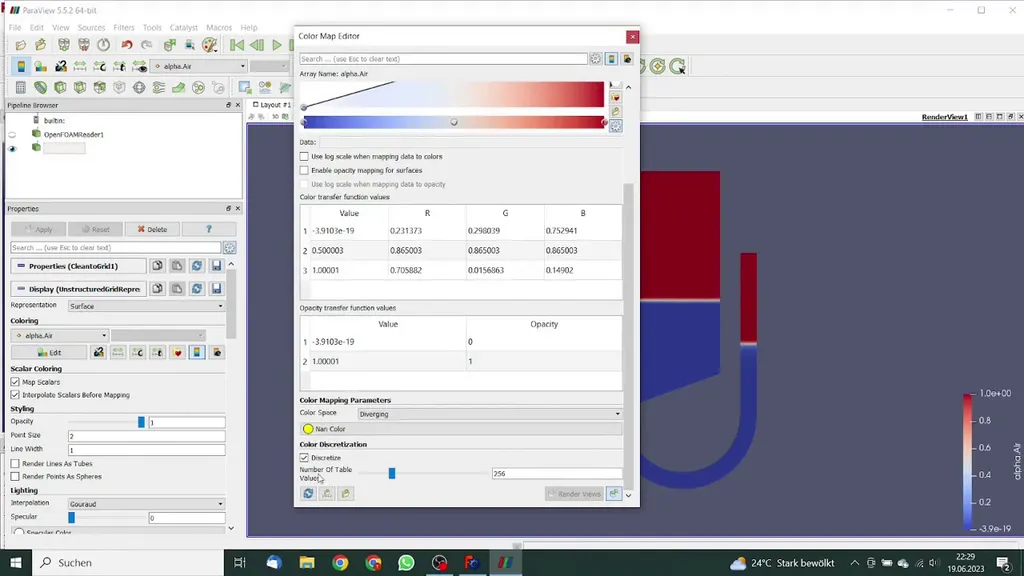Screen dimensions: 1024x576
Task: Open the Catalyst menu
Action: tap(183, 28)
